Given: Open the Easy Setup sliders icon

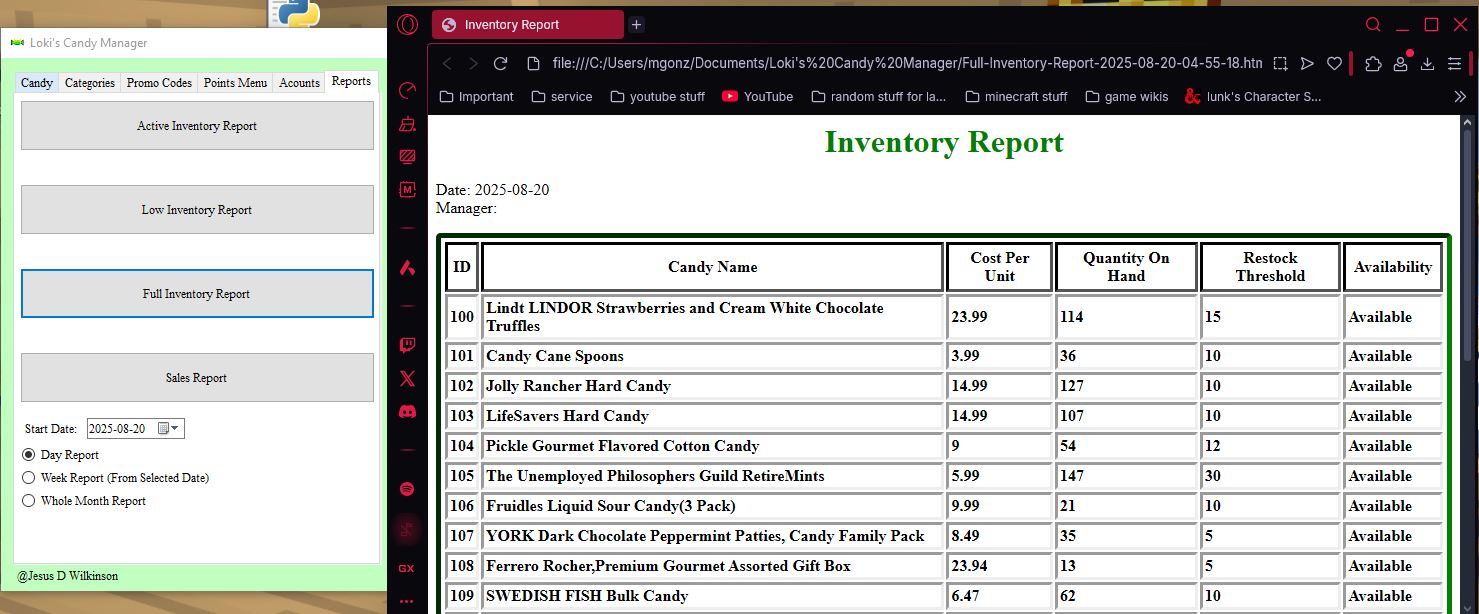Looking at the screenshot, I should pos(1454,63).
